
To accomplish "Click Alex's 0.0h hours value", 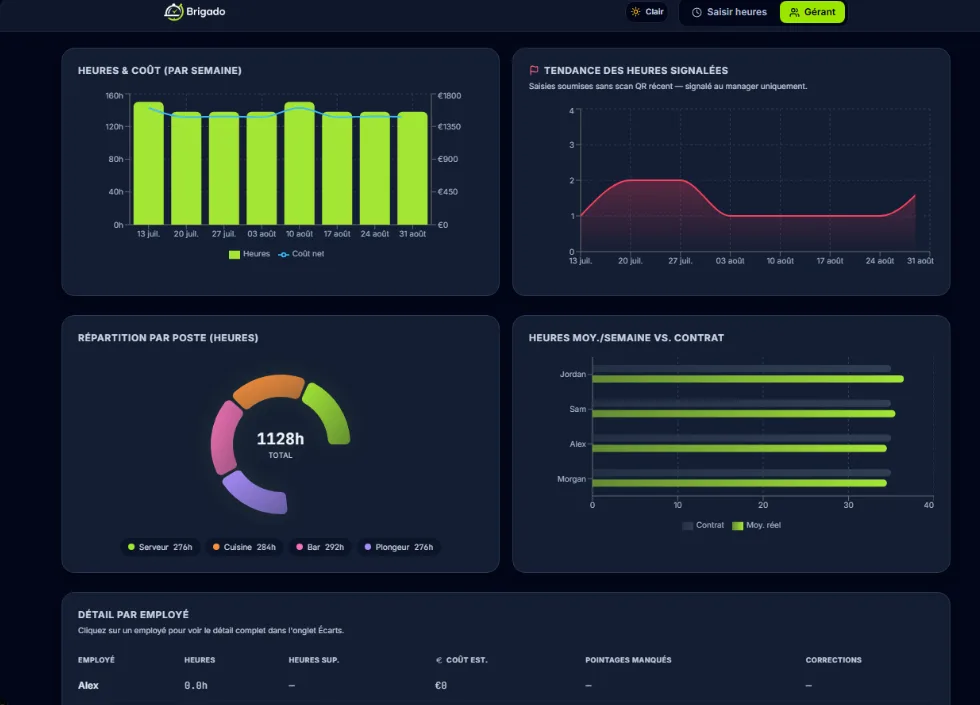I will (x=196, y=686).
